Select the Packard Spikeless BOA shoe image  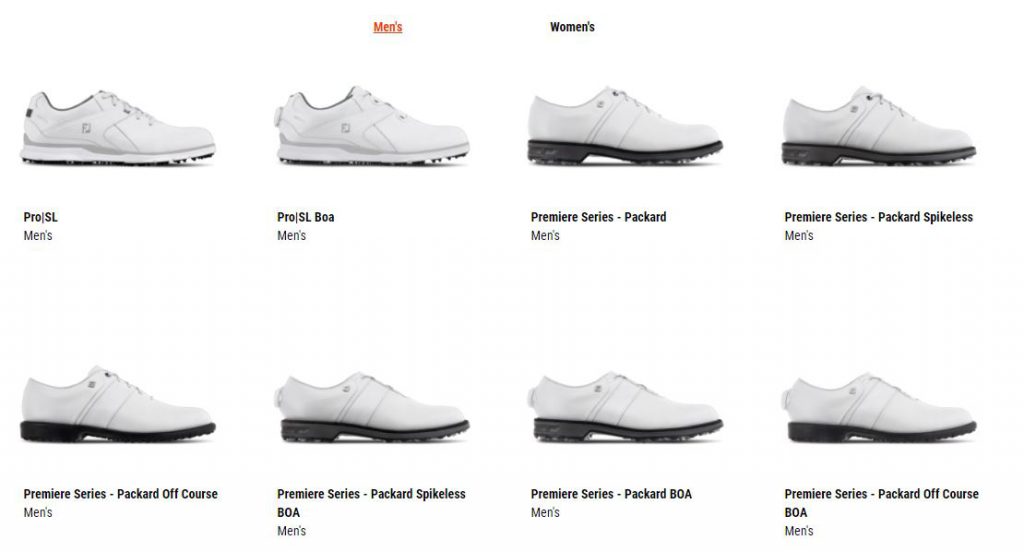click(x=372, y=407)
